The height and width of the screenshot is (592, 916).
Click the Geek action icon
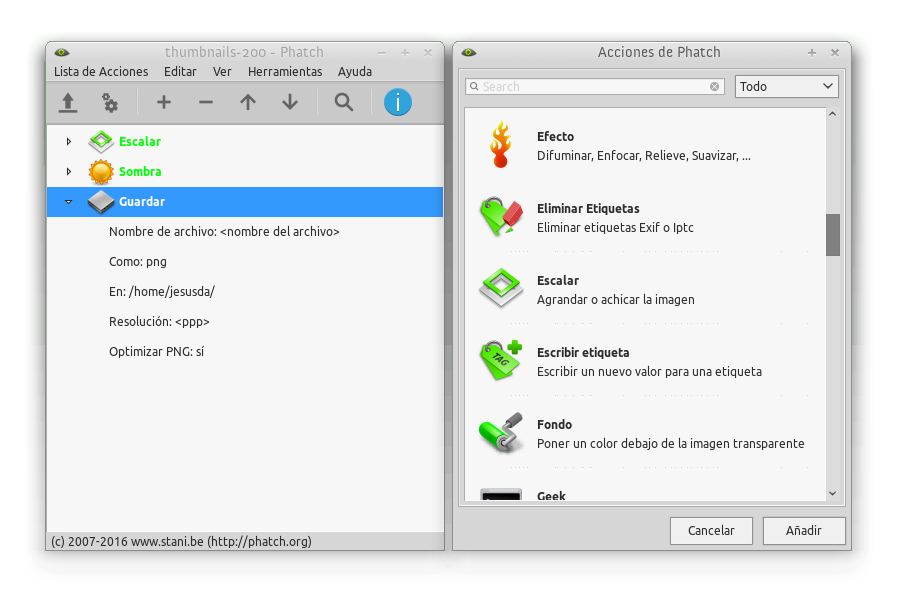pos(501,494)
